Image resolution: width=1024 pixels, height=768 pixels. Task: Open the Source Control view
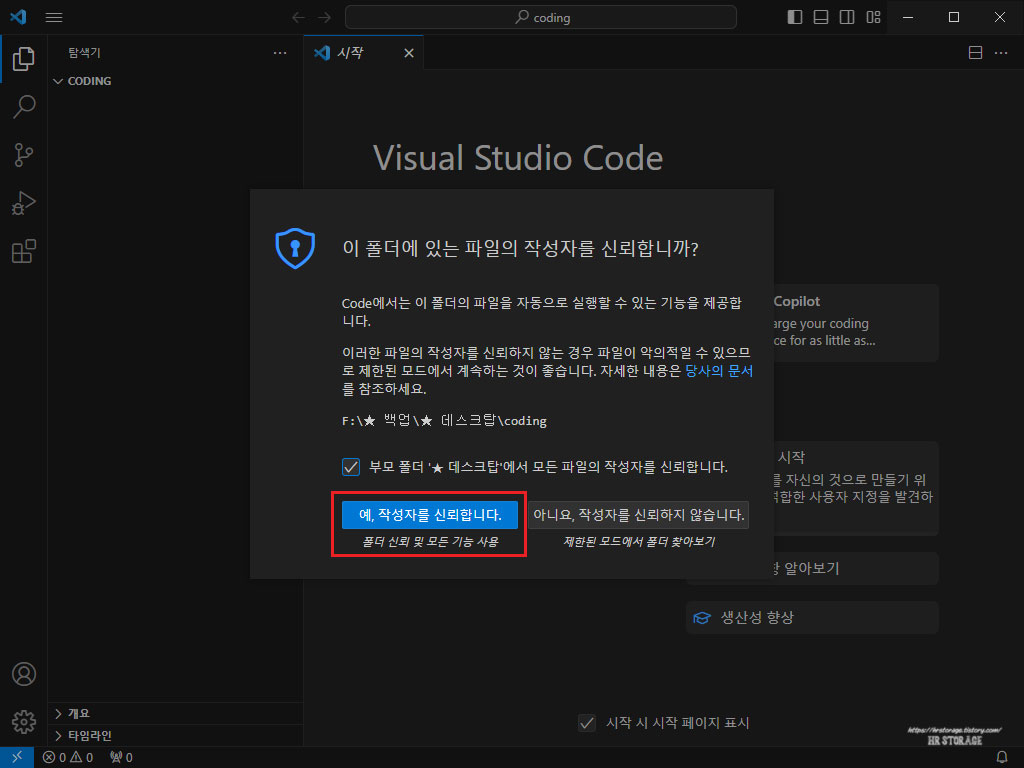[x=24, y=155]
